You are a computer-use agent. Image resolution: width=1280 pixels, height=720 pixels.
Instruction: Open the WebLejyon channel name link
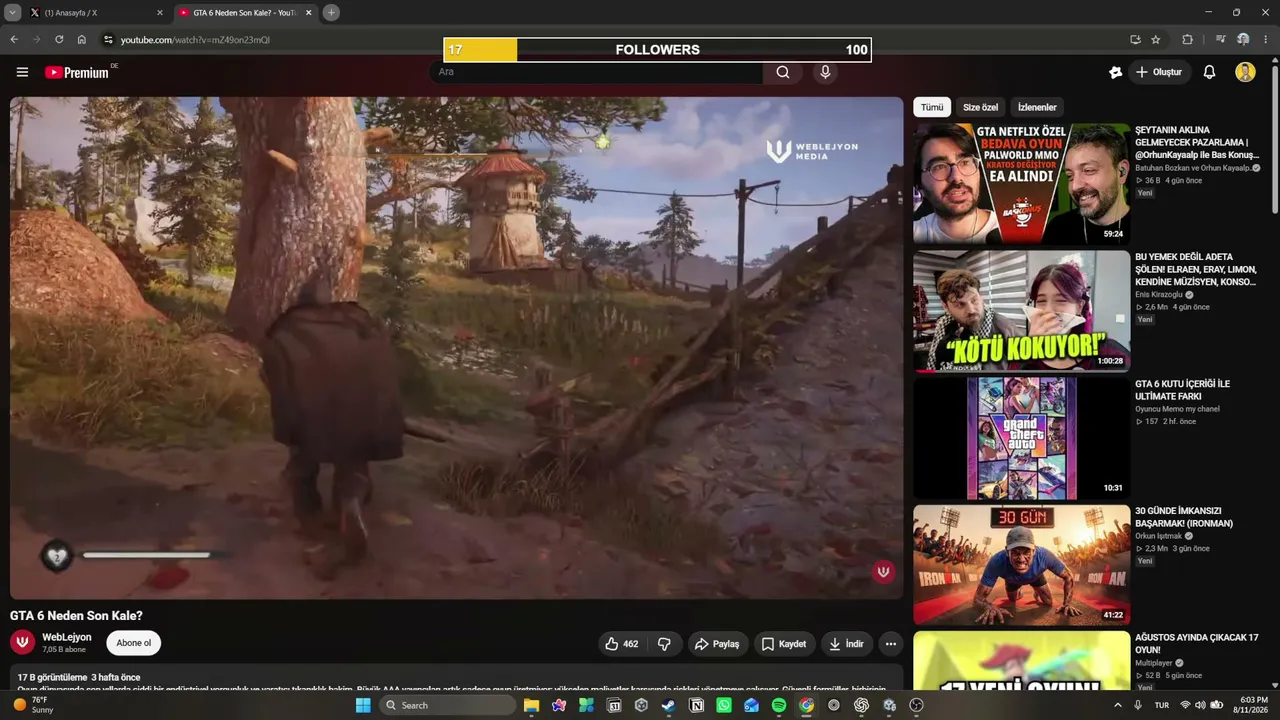[67, 637]
